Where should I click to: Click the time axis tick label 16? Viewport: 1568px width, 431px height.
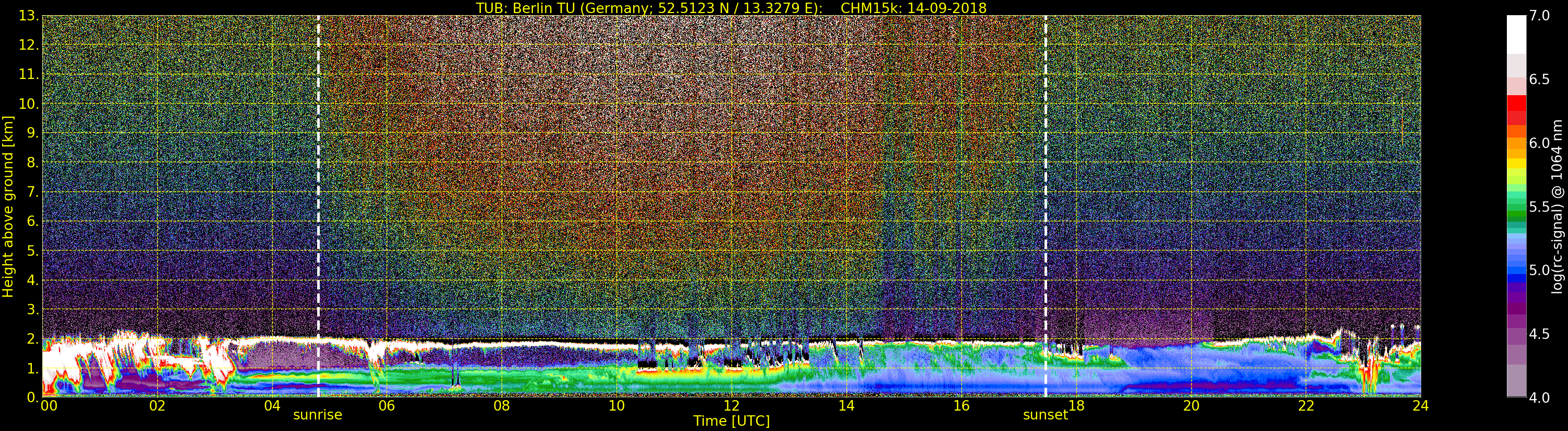[x=961, y=406]
